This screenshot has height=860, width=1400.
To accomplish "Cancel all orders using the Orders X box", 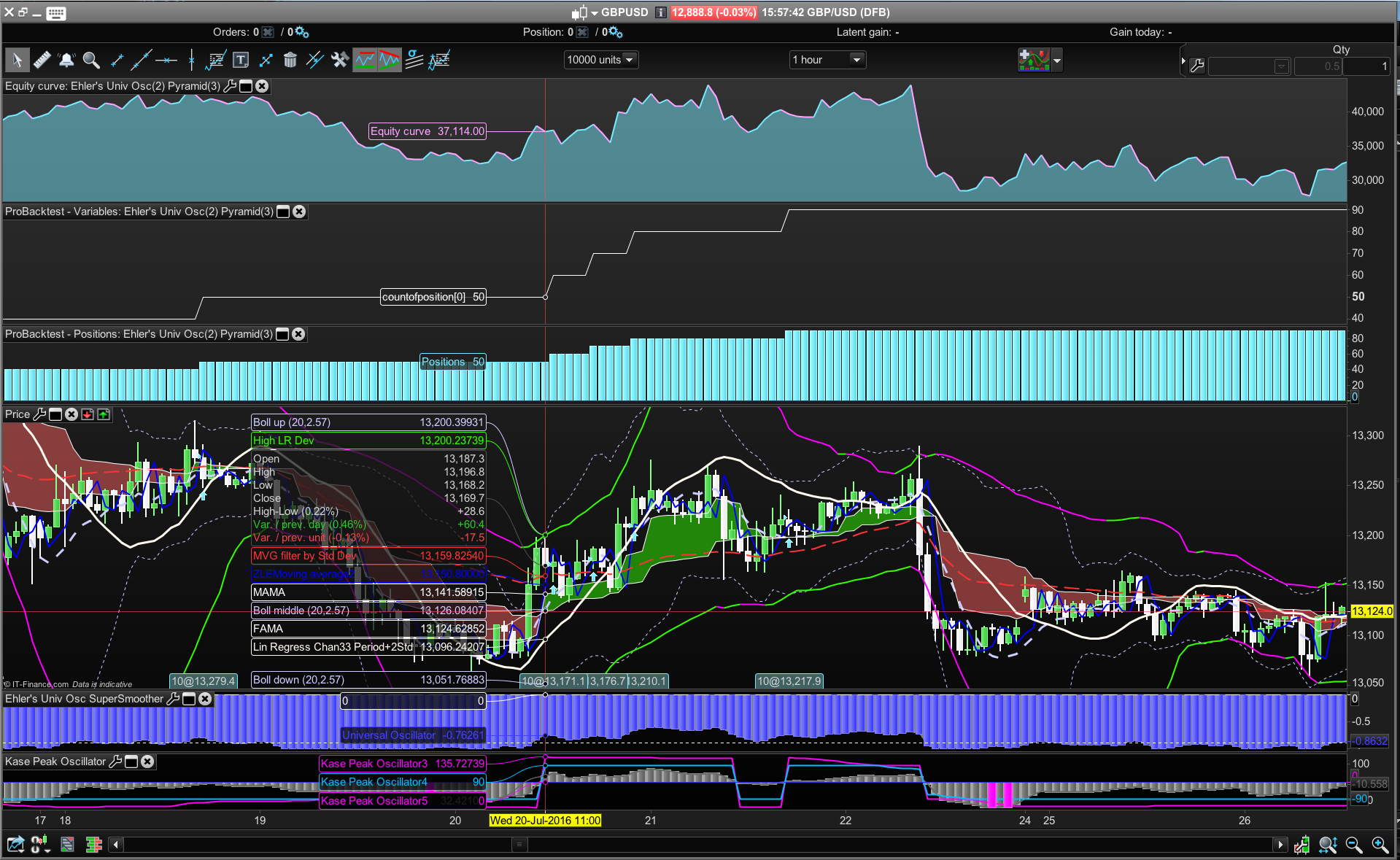I will coord(268,32).
